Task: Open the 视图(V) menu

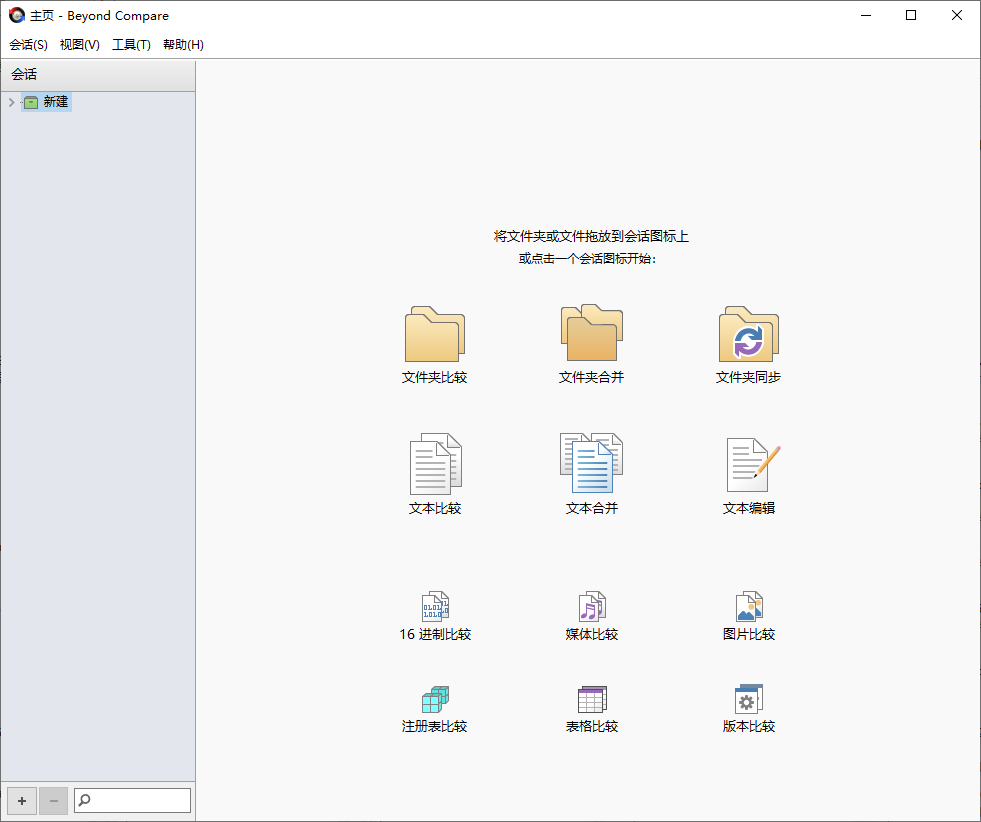Action: (79, 44)
